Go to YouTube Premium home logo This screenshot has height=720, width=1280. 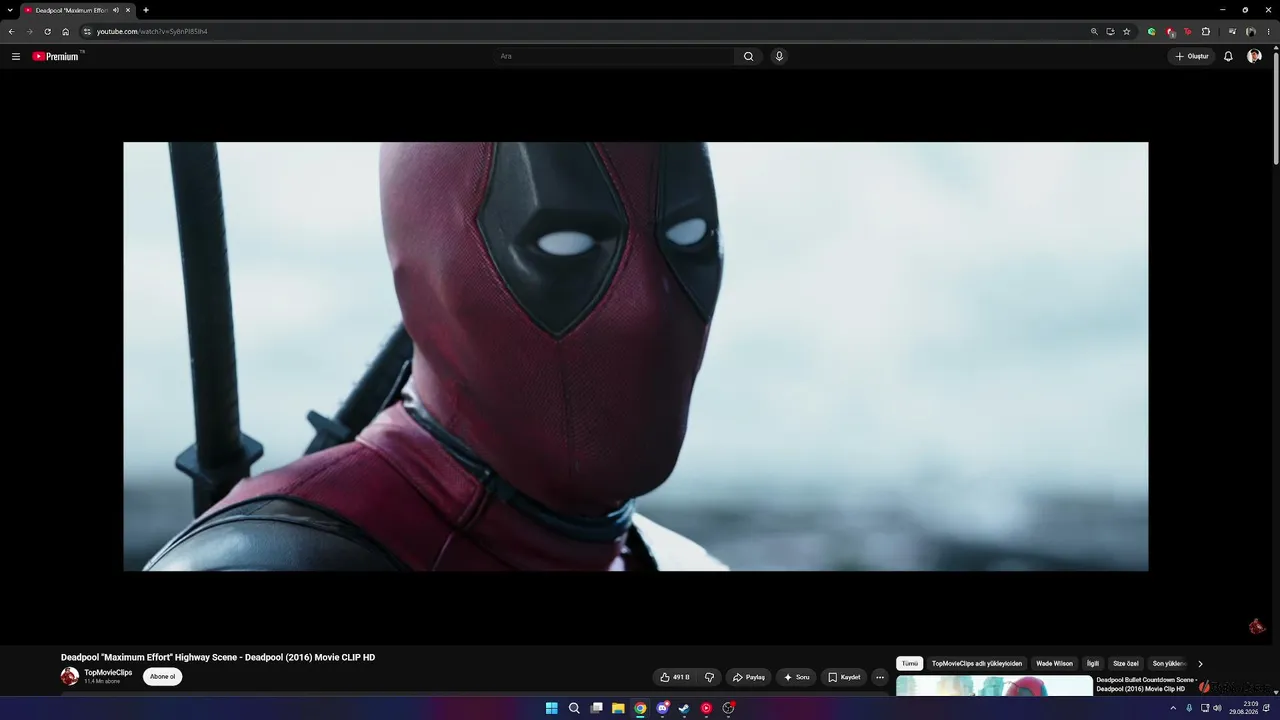(x=56, y=56)
